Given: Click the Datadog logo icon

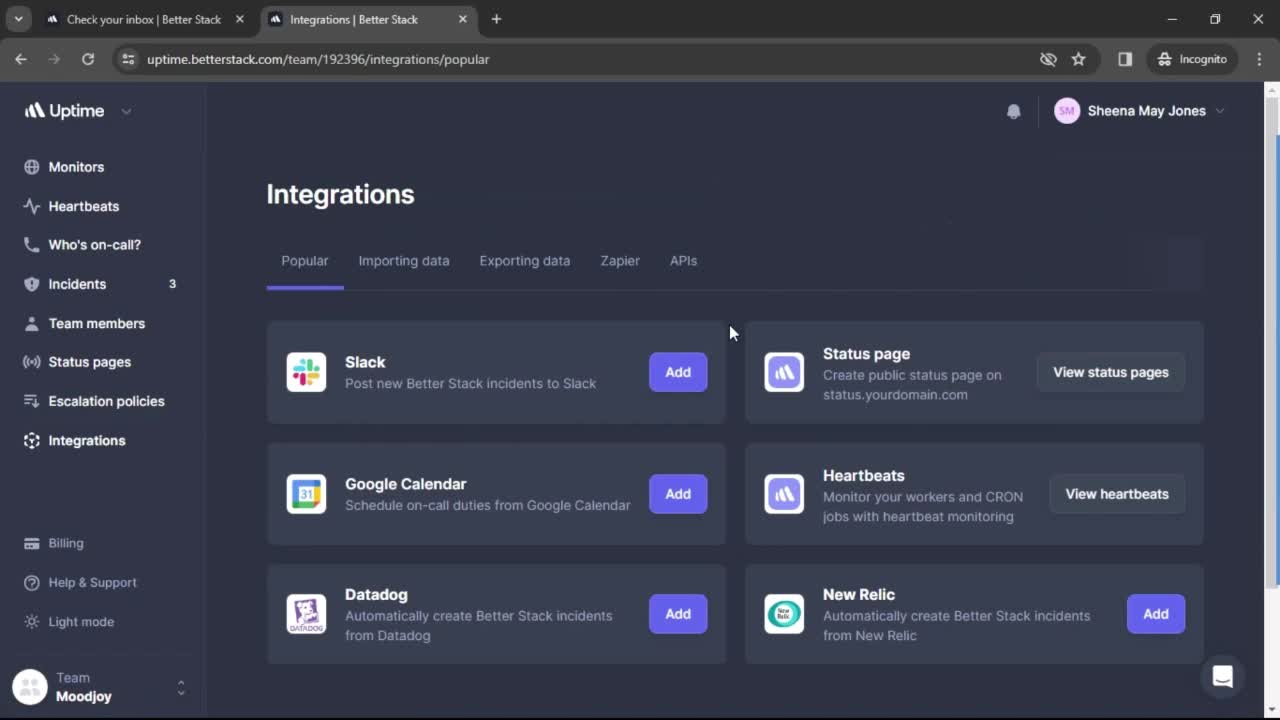Looking at the screenshot, I should [x=306, y=614].
